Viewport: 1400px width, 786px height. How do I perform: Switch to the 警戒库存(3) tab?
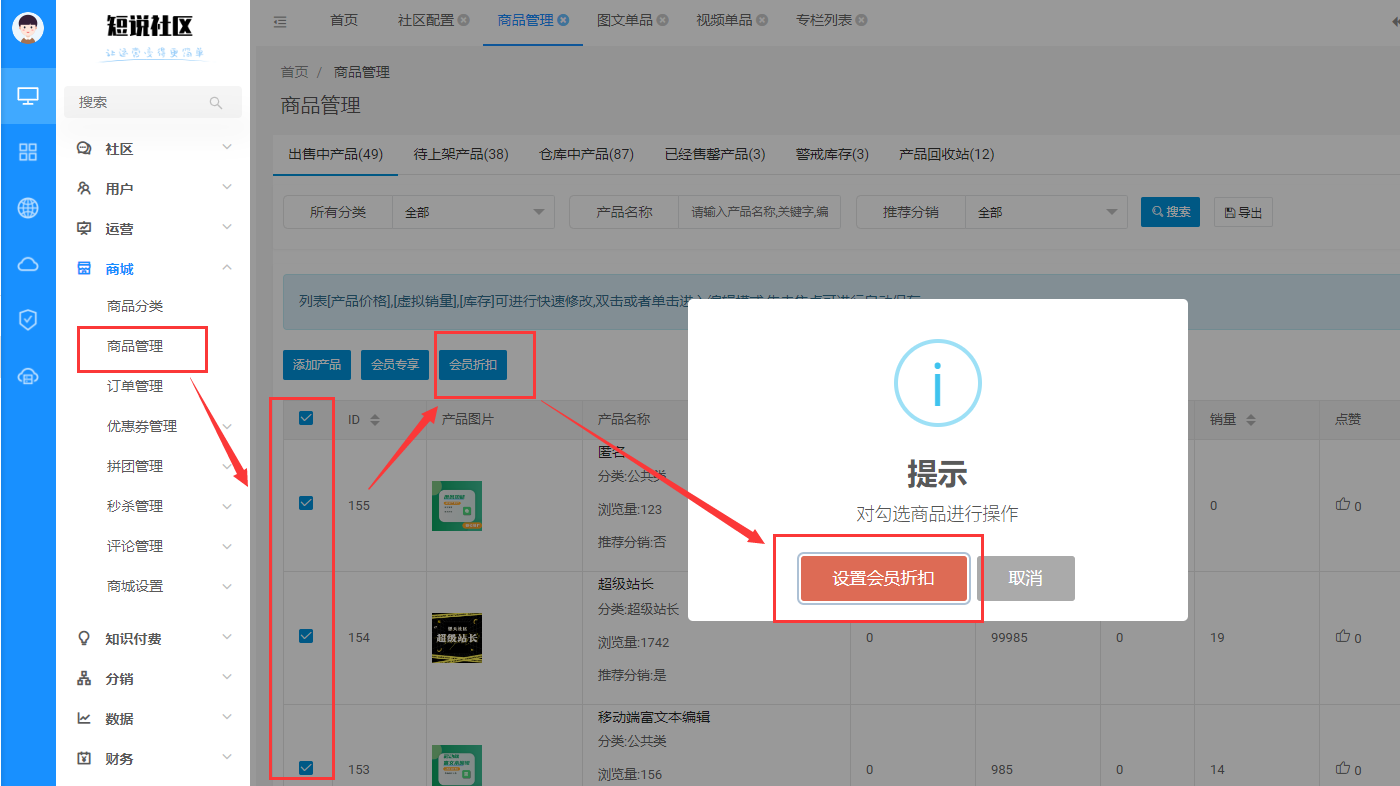[832, 154]
